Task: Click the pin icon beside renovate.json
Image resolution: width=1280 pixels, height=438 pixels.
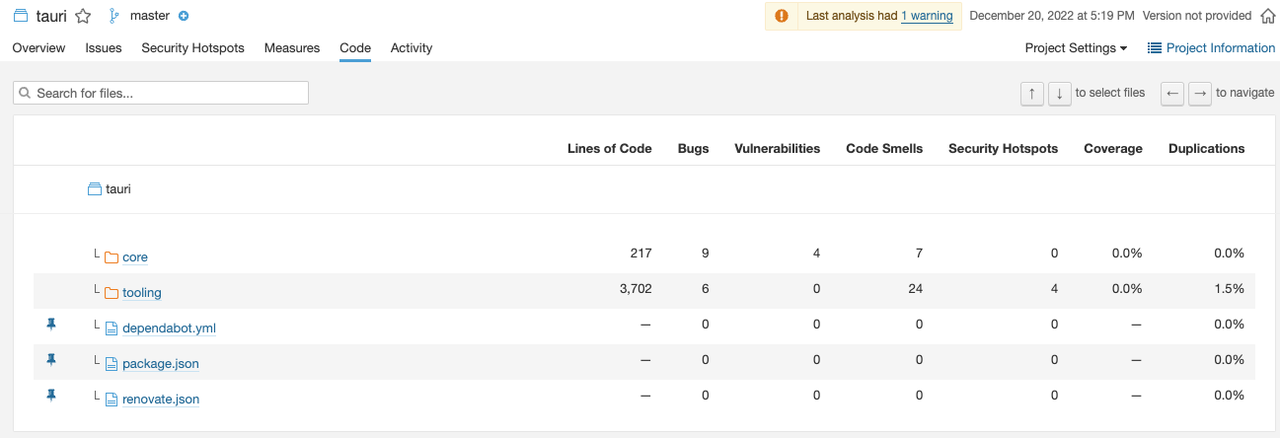Action: pos(51,396)
